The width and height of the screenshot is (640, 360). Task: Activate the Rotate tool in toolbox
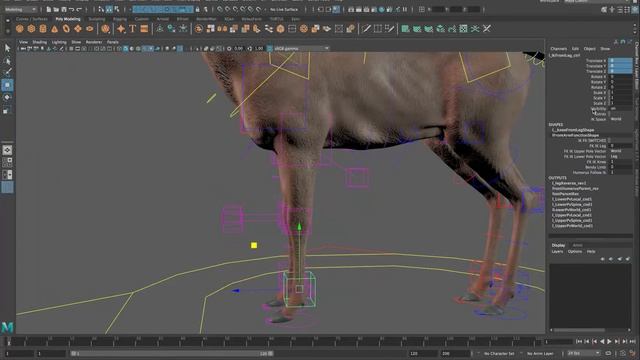pyautogui.click(x=7, y=98)
